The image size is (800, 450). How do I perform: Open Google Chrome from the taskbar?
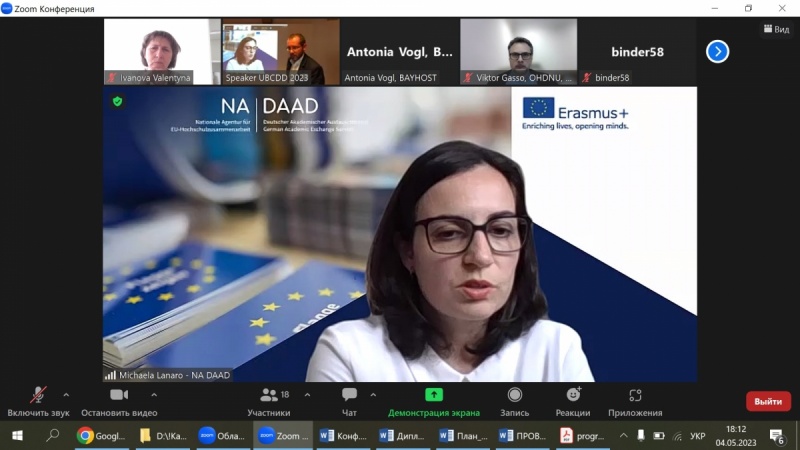point(100,436)
